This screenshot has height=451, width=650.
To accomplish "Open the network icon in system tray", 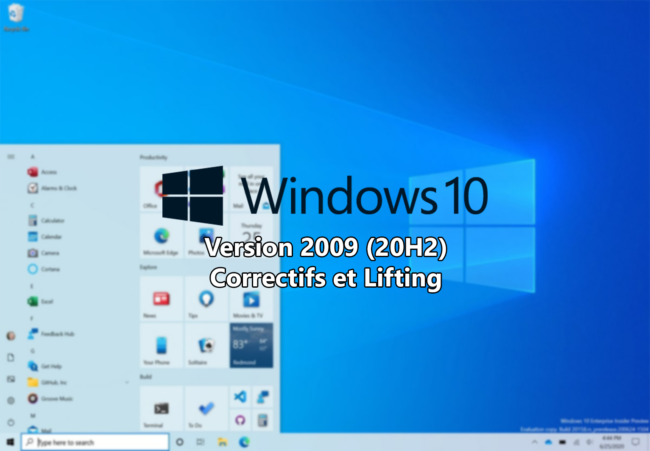I will 576,442.
